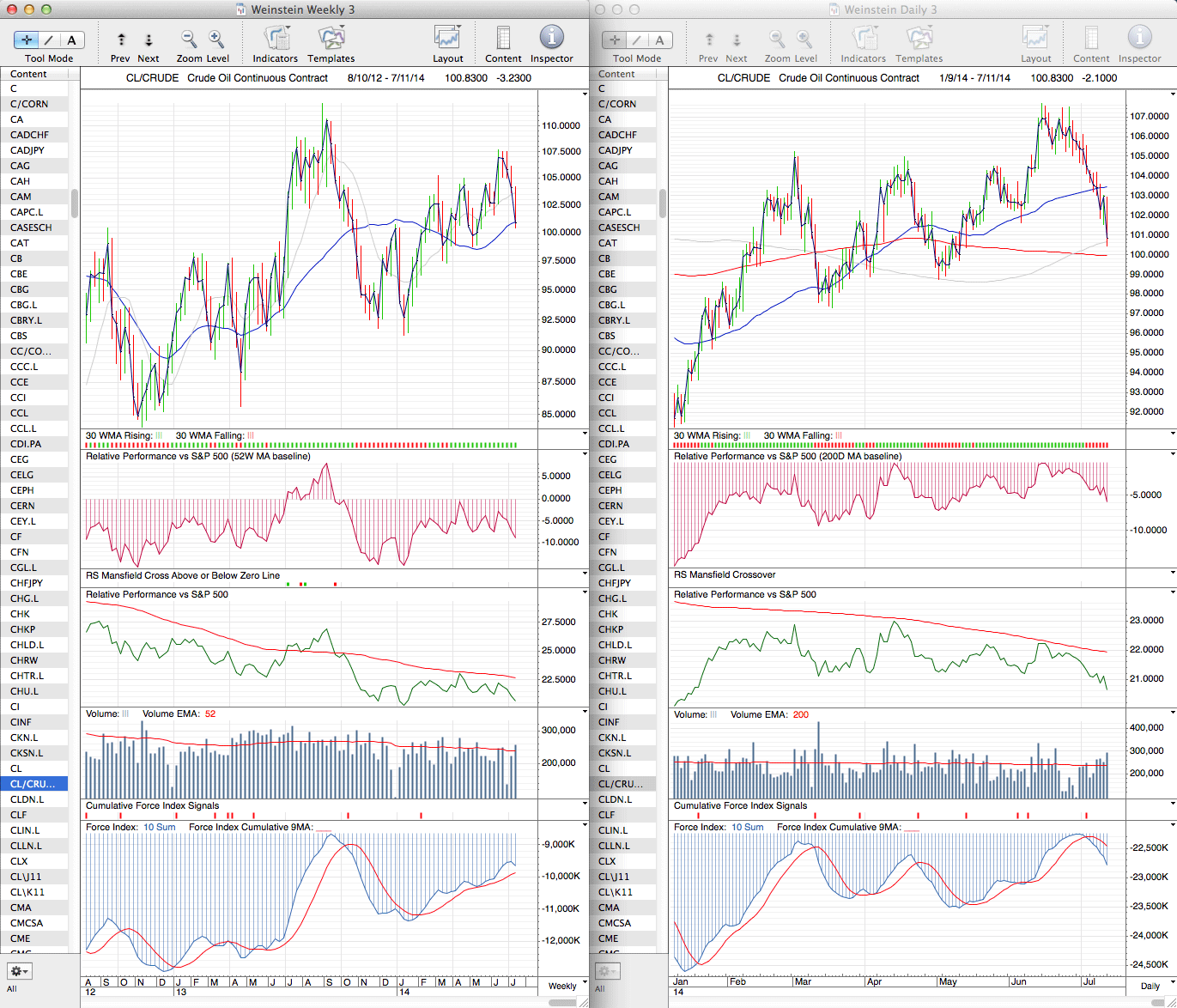
Task: Click the Prev arrow in Weekly toolbar
Action: [x=121, y=39]
